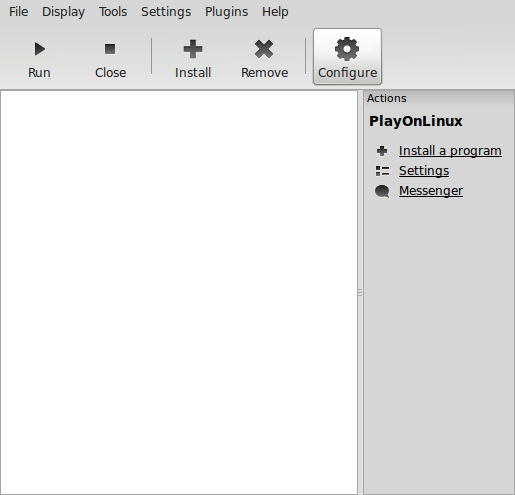Click speech bubble icon beside Messenger
The width and height of the screenshot is (515, 495).
[x=382, y=191]
